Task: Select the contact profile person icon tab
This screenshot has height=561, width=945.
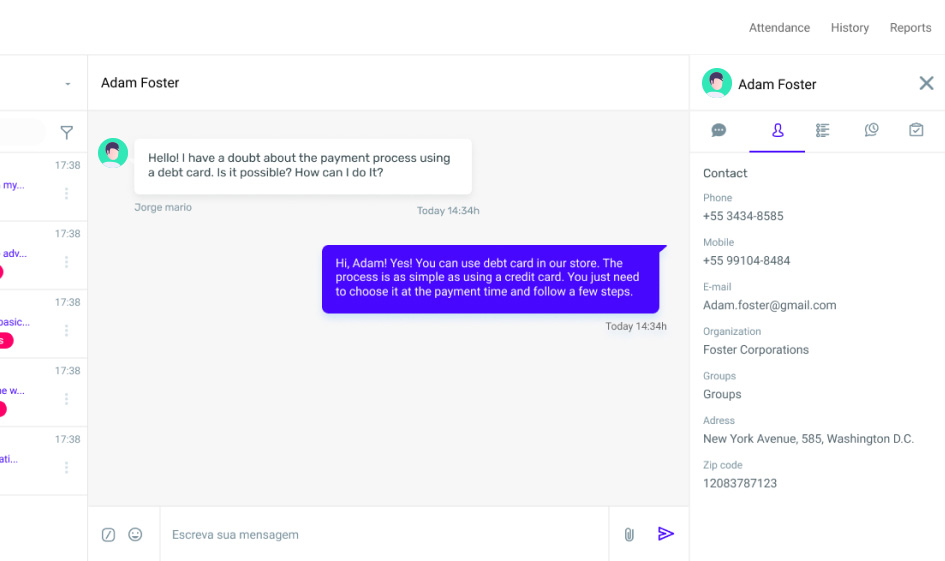Action: click(x=777, y=130)
